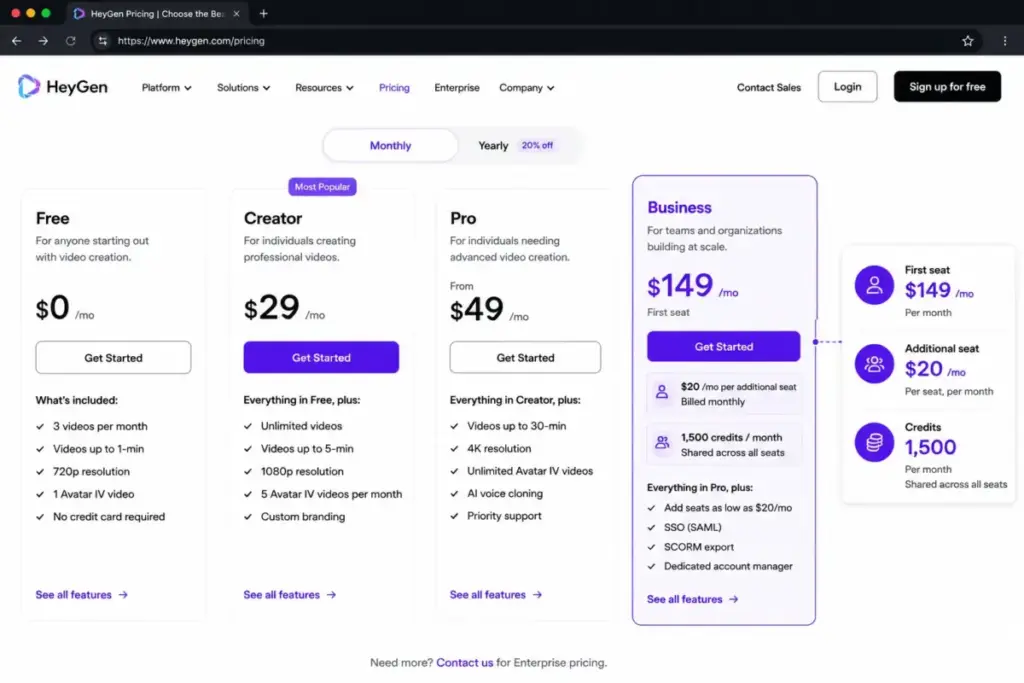Open a new tab with plus icon
The width and height of the screenshot is (1024, 683).
264,13
